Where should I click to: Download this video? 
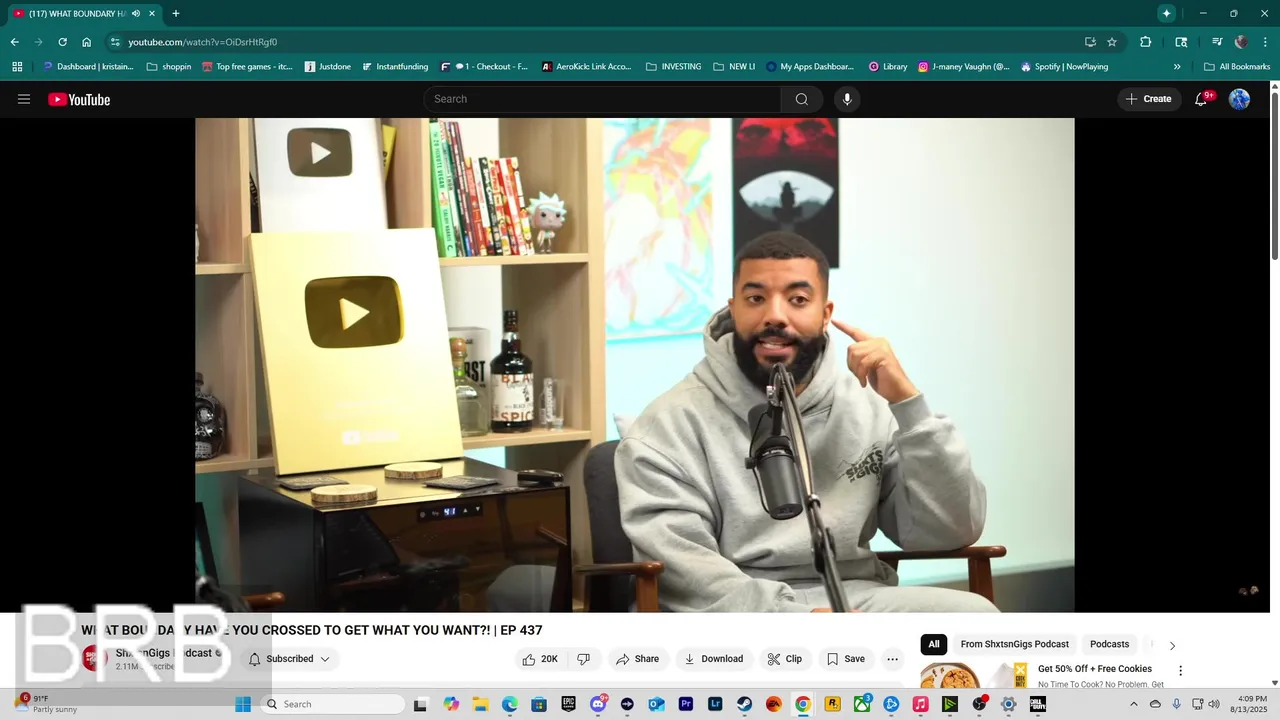tap(713, 659)
